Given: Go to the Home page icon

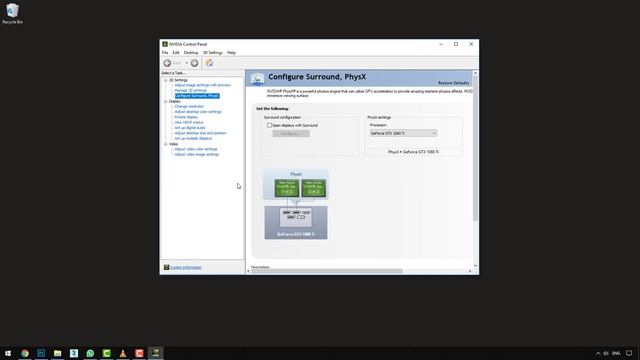Looking at the screenshot, I should point(209,63).
